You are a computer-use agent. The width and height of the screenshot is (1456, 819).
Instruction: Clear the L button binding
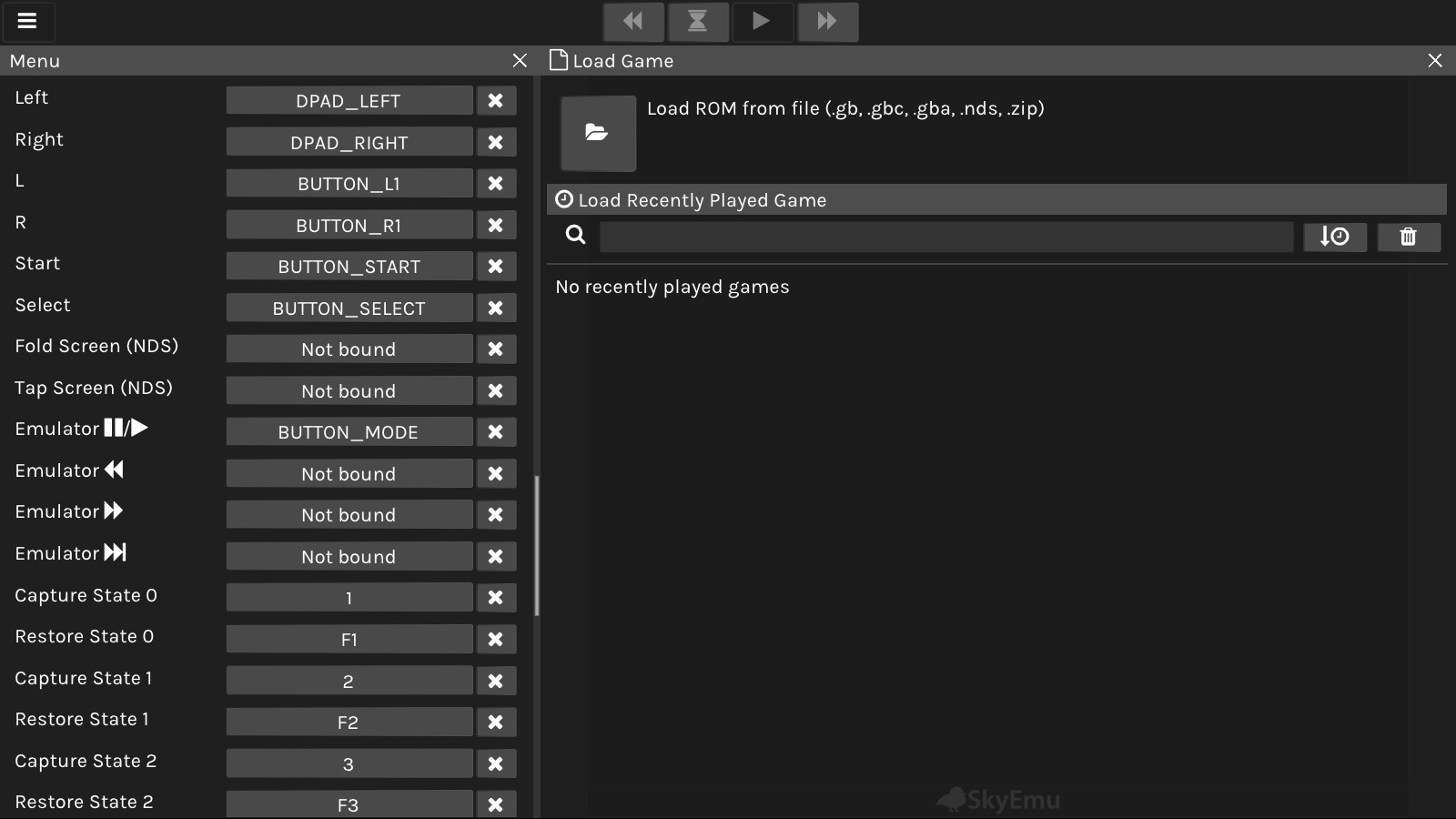coord(496,184)
